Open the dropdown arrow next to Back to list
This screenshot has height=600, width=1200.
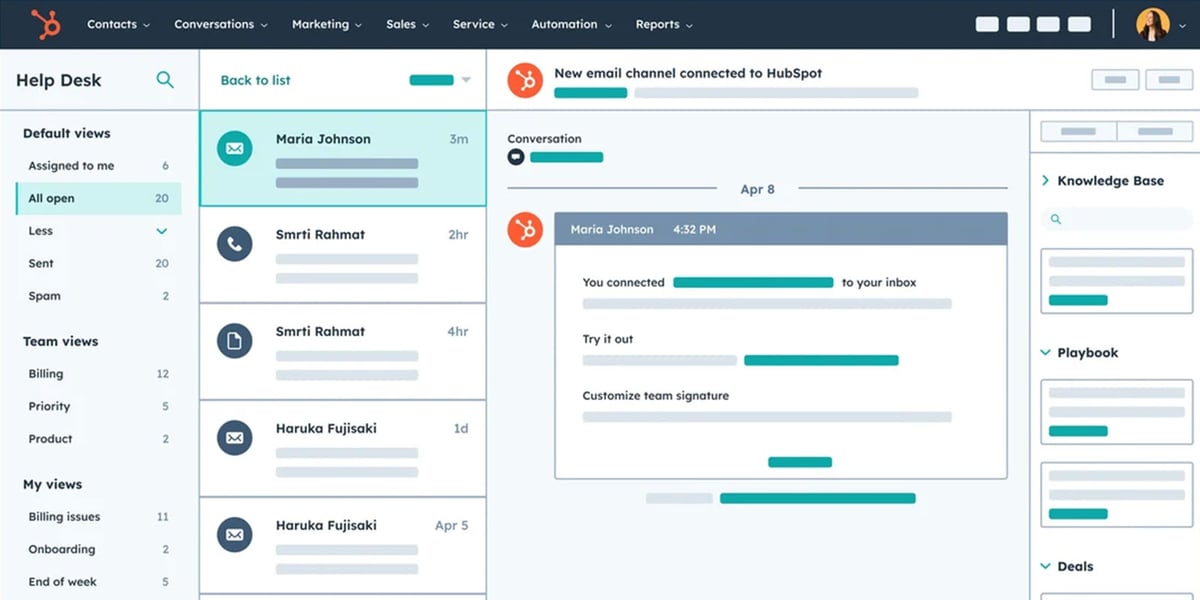coord(466,80)
